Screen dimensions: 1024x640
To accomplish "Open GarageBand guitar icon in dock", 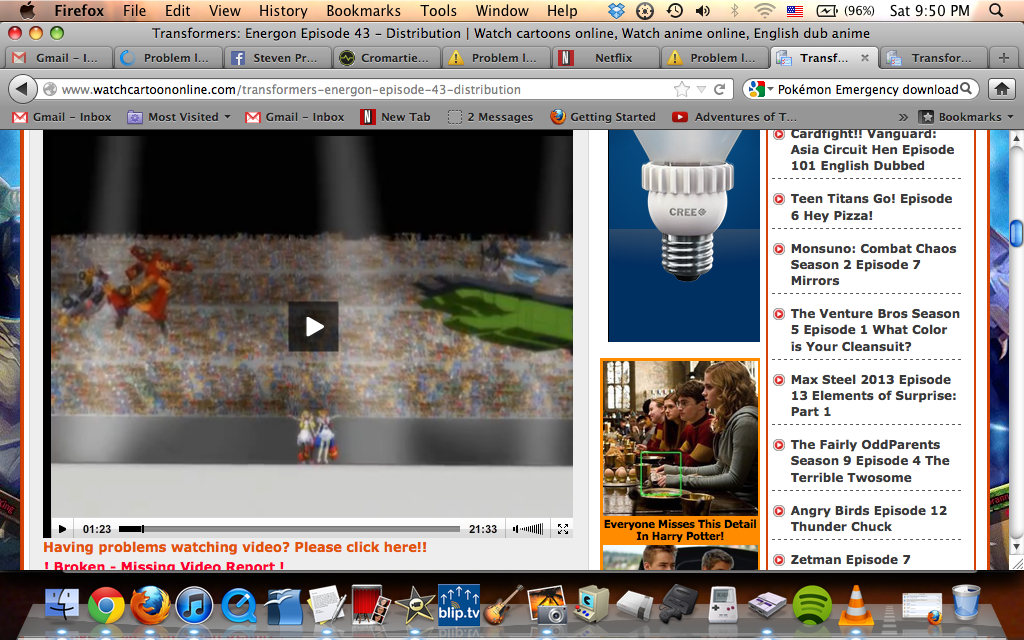I will (x=503, y=605).
